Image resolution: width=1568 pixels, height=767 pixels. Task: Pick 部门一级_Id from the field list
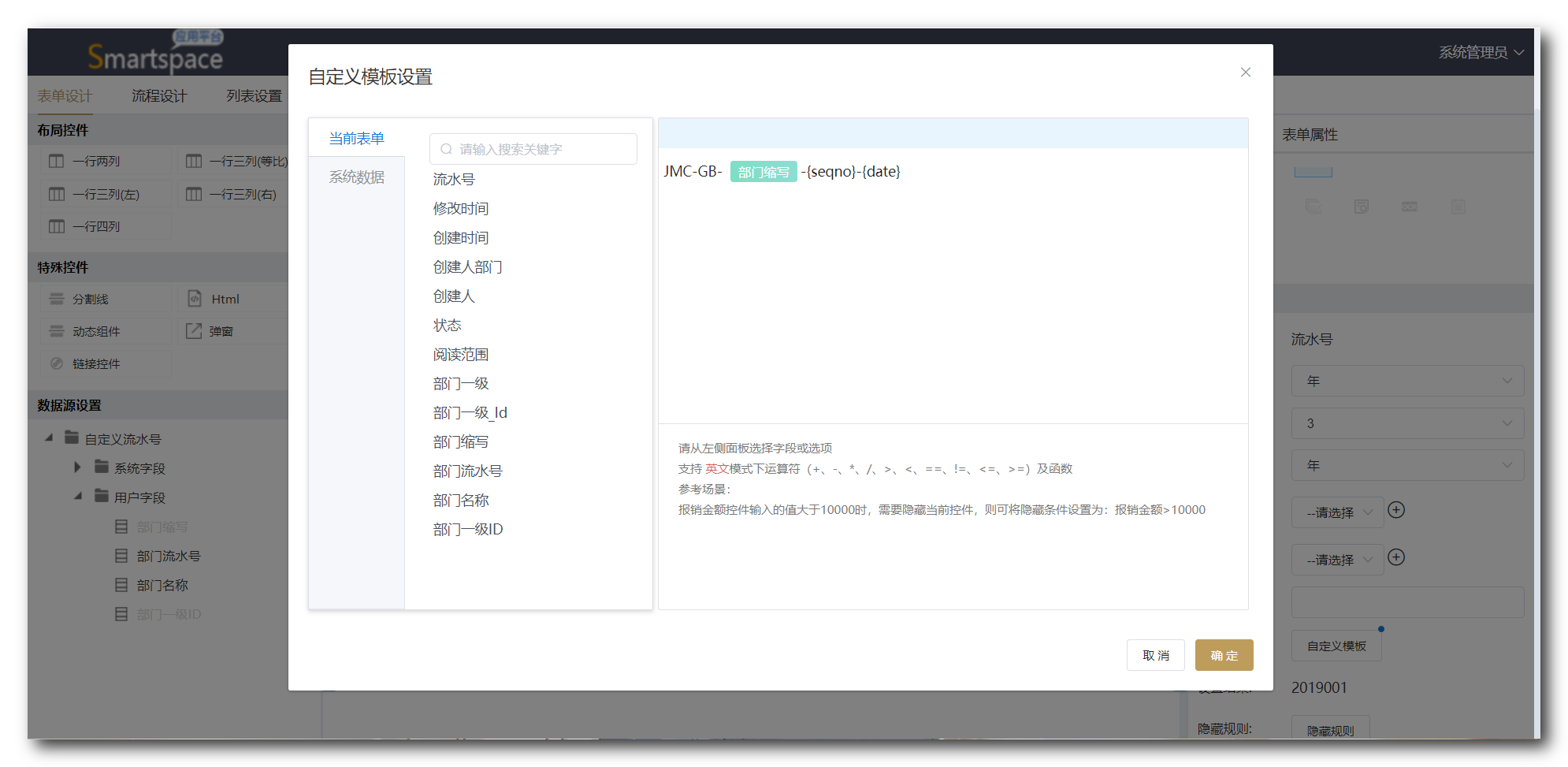[x=470, y=413]
